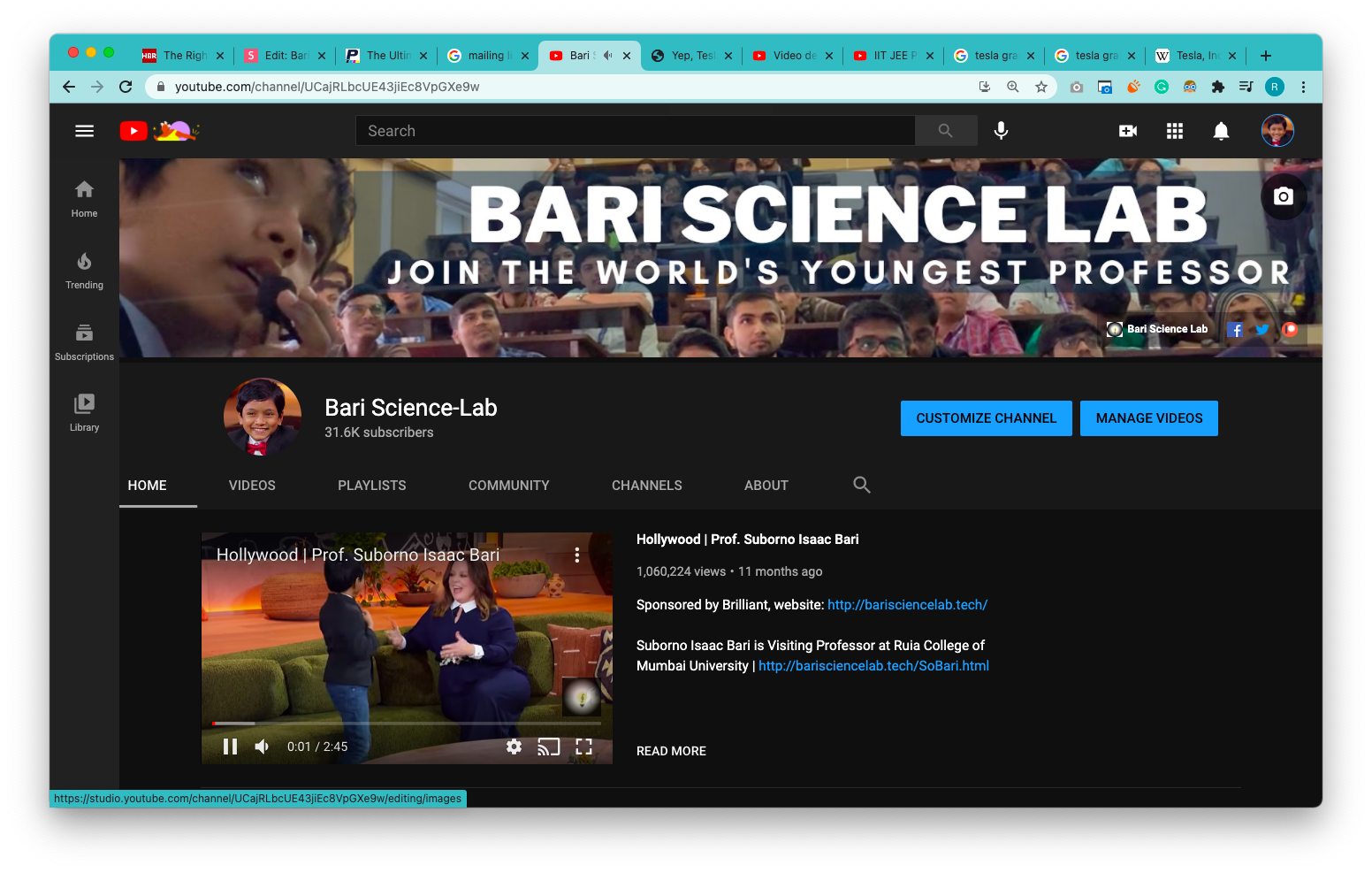Image resolution: width=1372 pixels, height=873 pixels.
Task: Click the zoom magnifier in address bar
Action: coord(1013,87)
